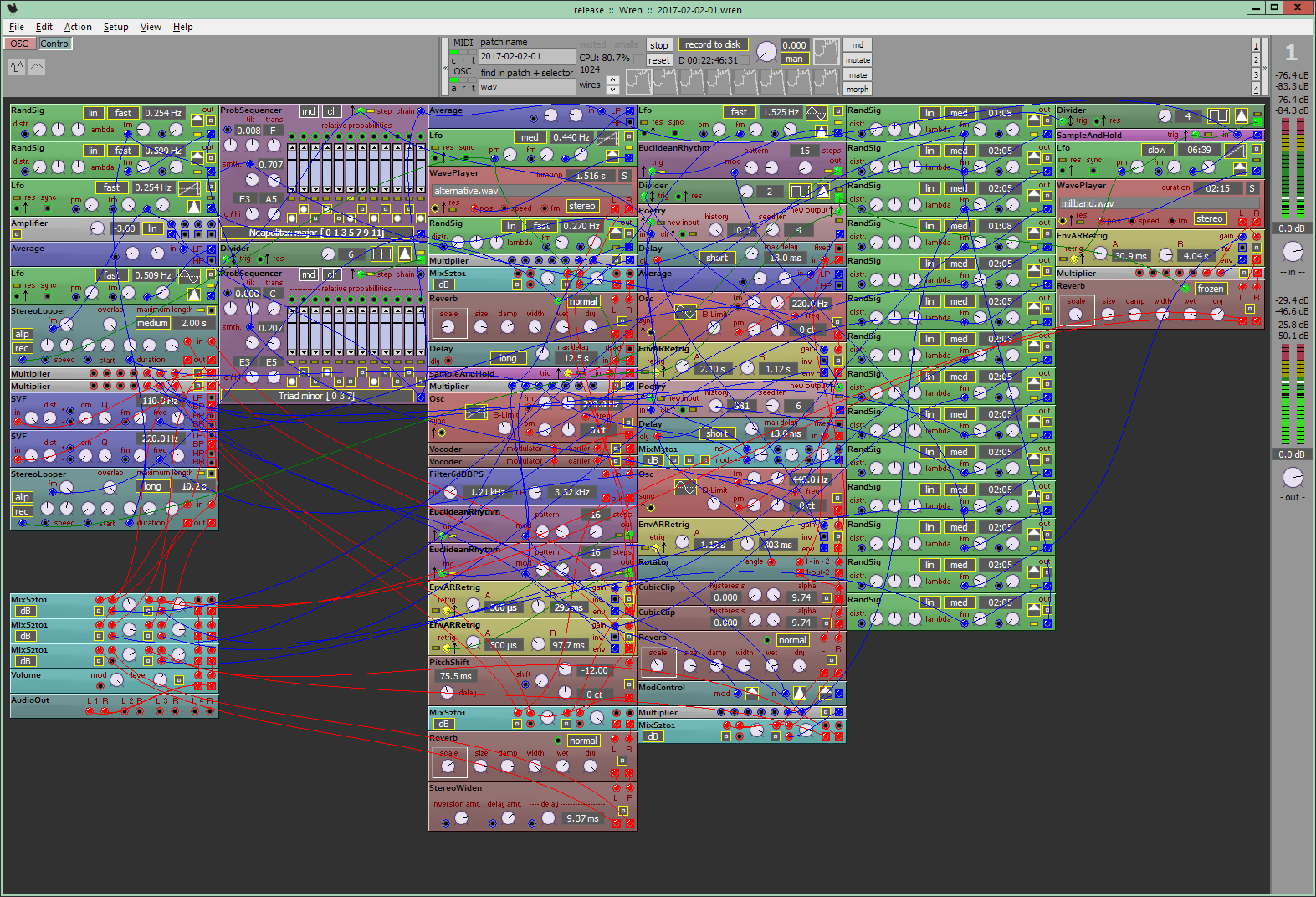
Task: Click the morph button
Action: coord(858,90)
